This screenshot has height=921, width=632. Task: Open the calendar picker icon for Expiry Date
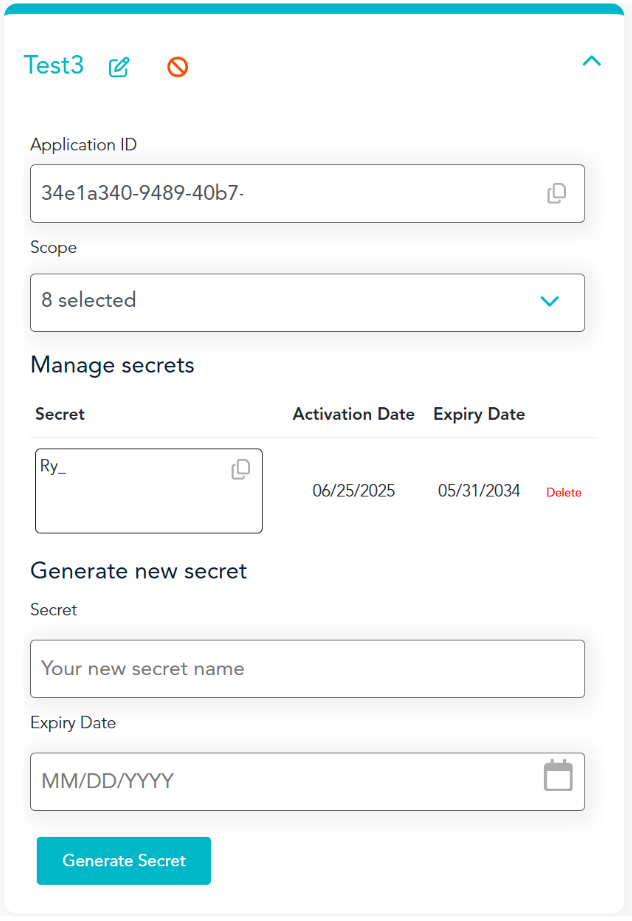(558, 776)
